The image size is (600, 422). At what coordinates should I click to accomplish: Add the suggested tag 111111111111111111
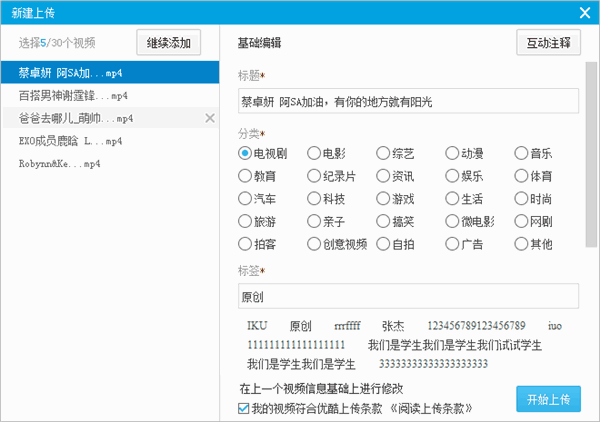coord(296,345)
